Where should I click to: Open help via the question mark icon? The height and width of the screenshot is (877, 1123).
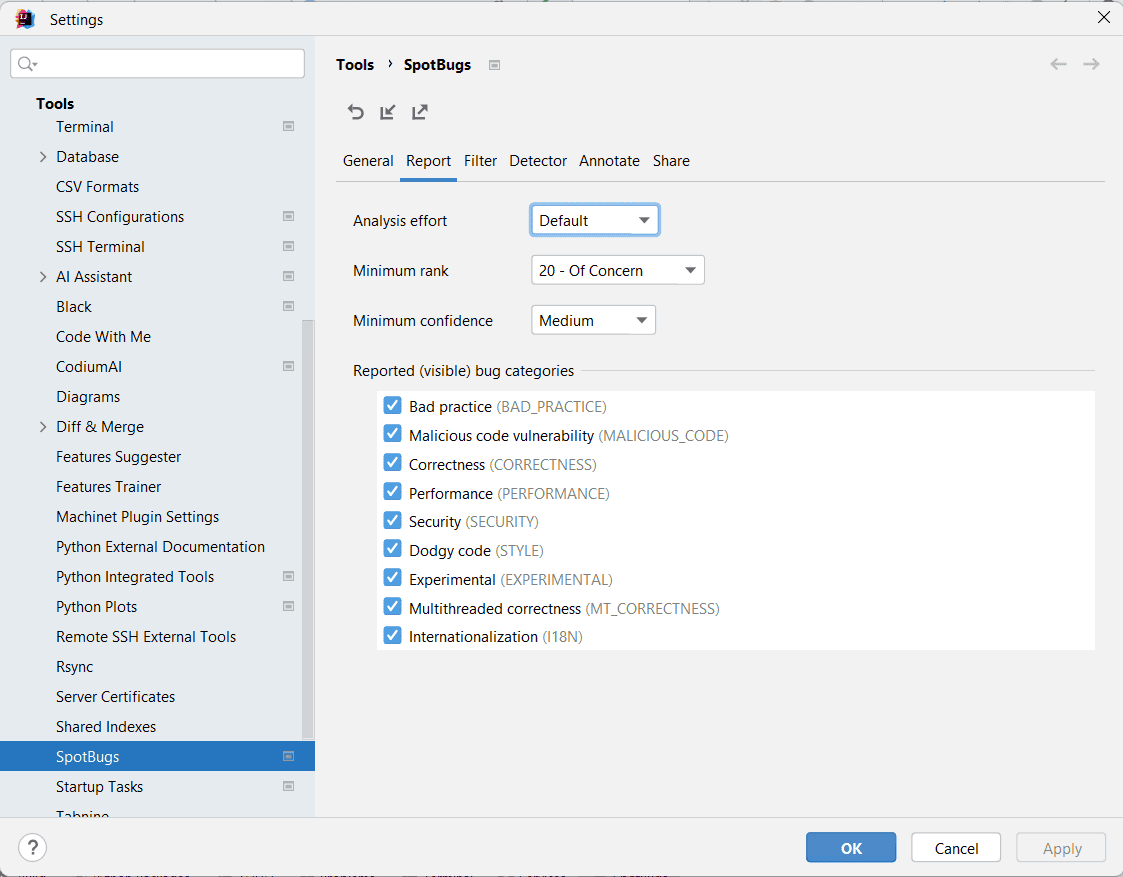[x=32, y=848]
